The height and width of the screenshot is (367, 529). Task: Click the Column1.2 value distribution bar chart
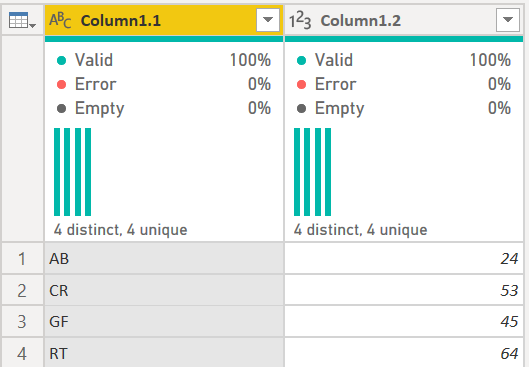pyautogui.click(x=312, y=172)
